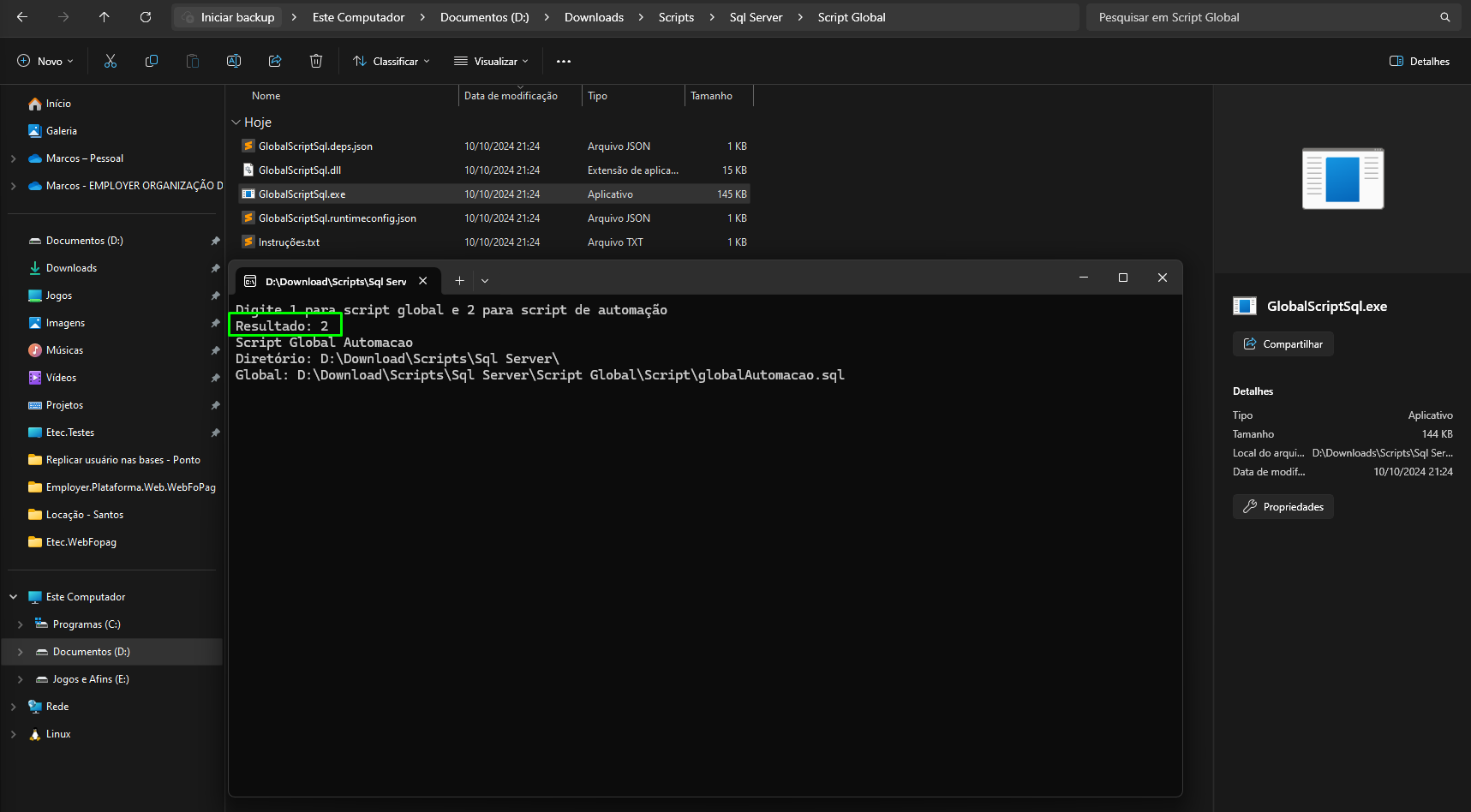Click the Delete trash icon
1471x812 pixels.
click(316, 61)
